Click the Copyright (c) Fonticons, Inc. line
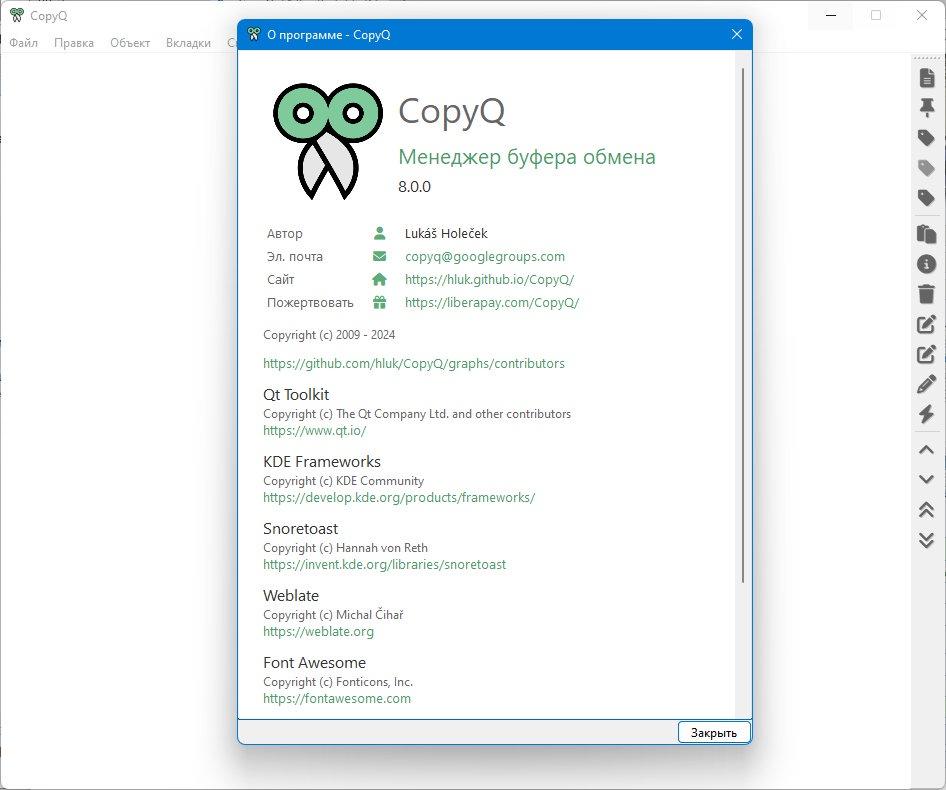 pos(338,682)
